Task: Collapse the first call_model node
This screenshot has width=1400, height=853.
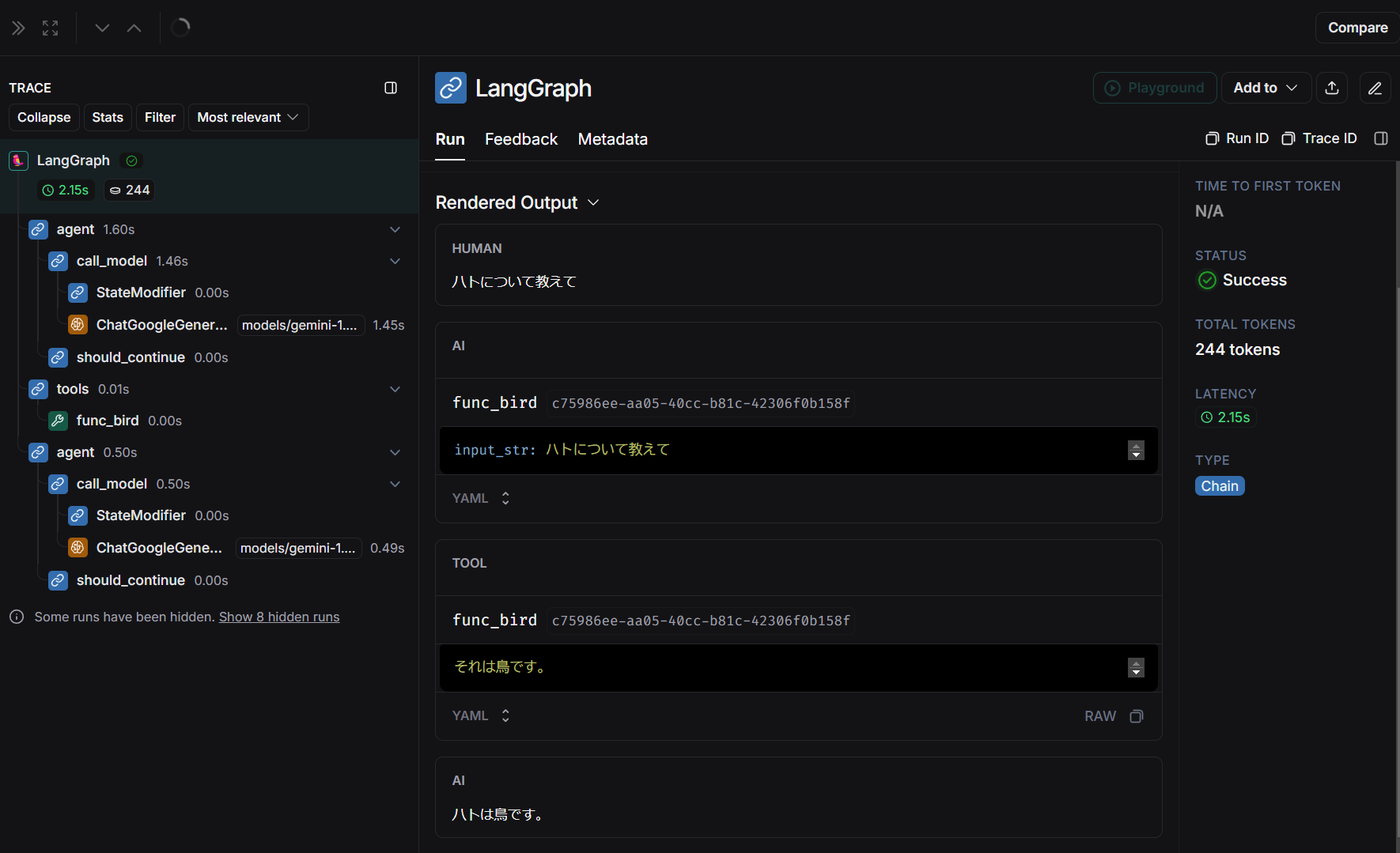Action: [x=395, y=261]
